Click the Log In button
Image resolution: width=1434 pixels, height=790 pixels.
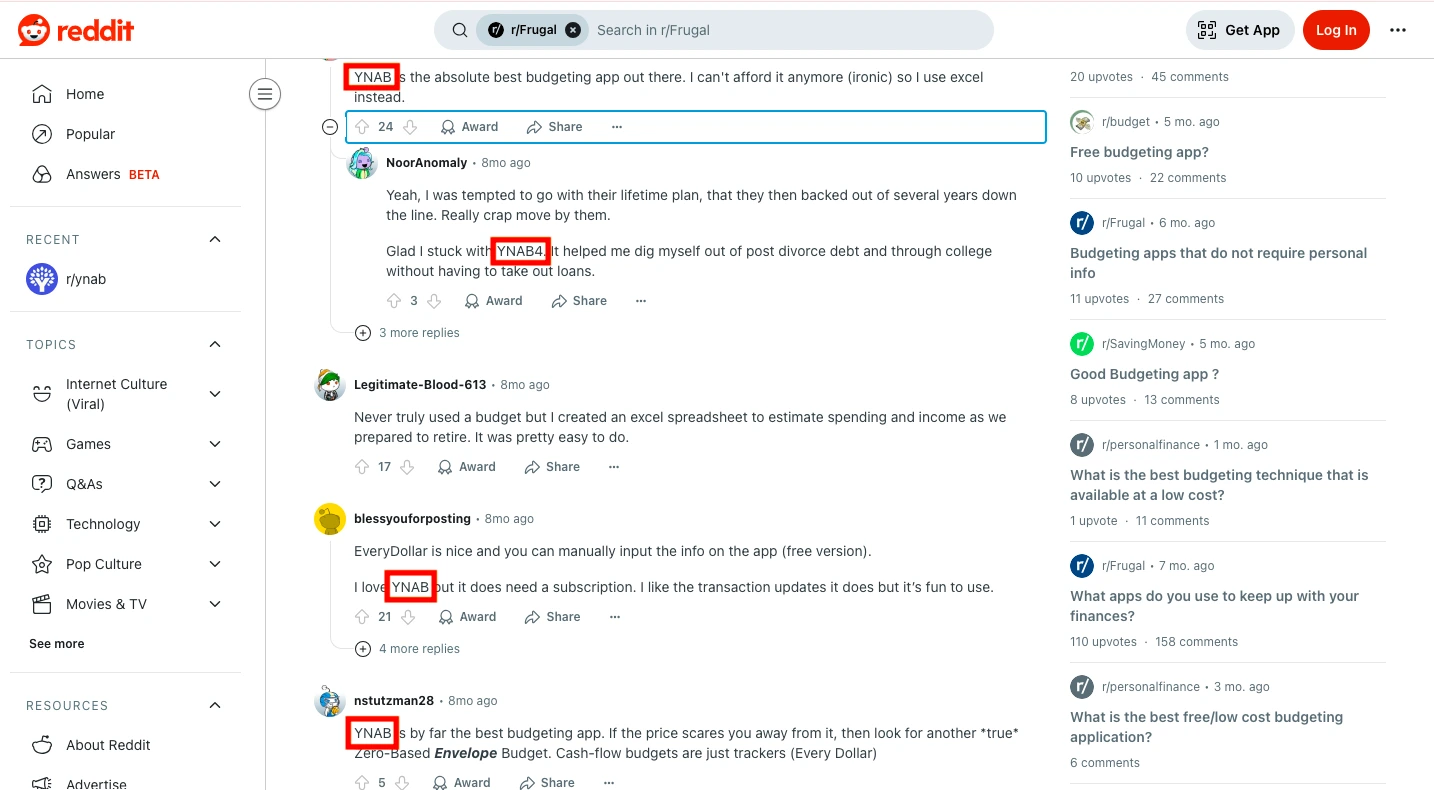coord(1336,30)
